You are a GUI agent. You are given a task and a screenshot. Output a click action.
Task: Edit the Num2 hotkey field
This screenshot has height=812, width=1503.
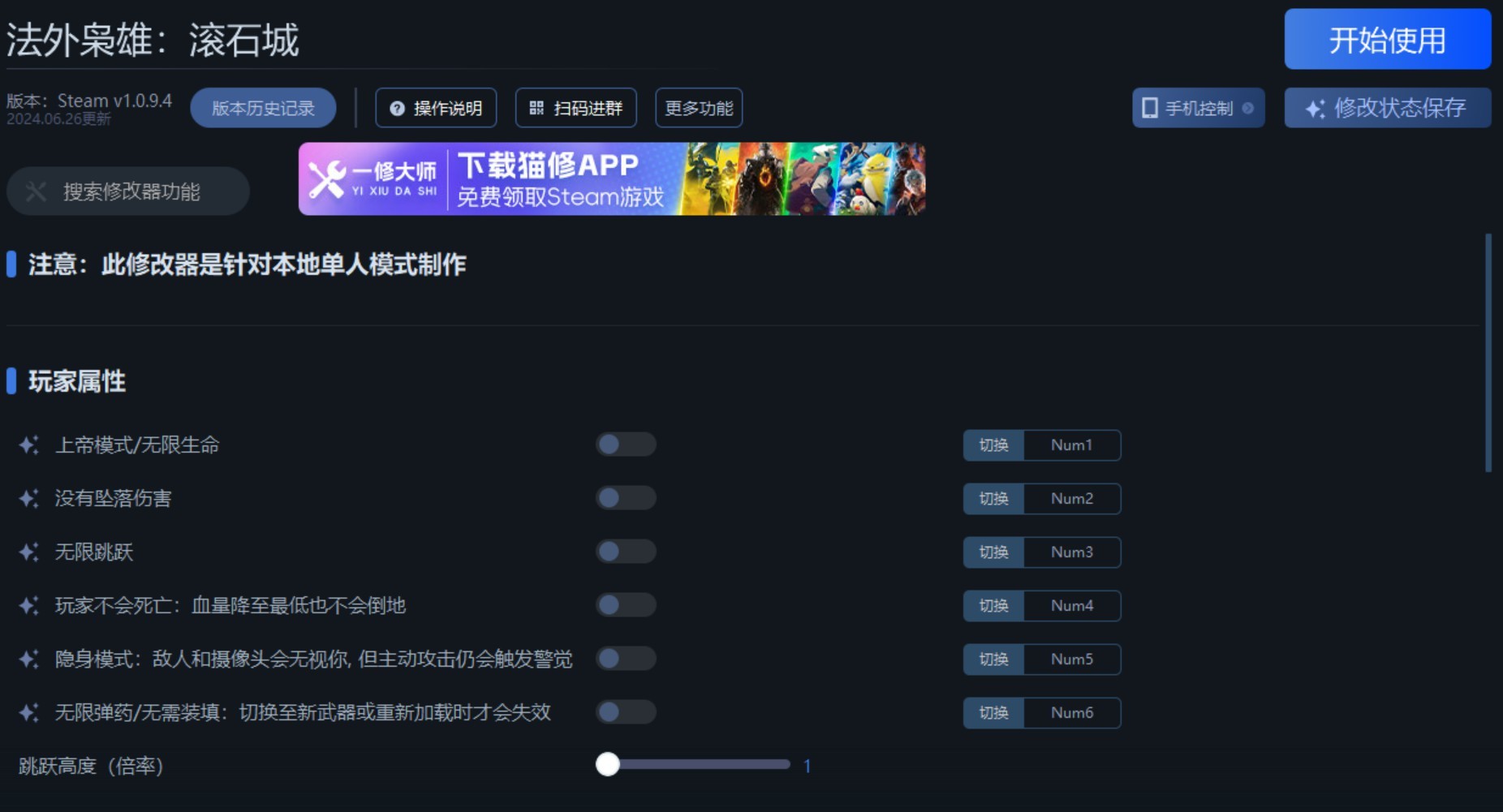1072,499
